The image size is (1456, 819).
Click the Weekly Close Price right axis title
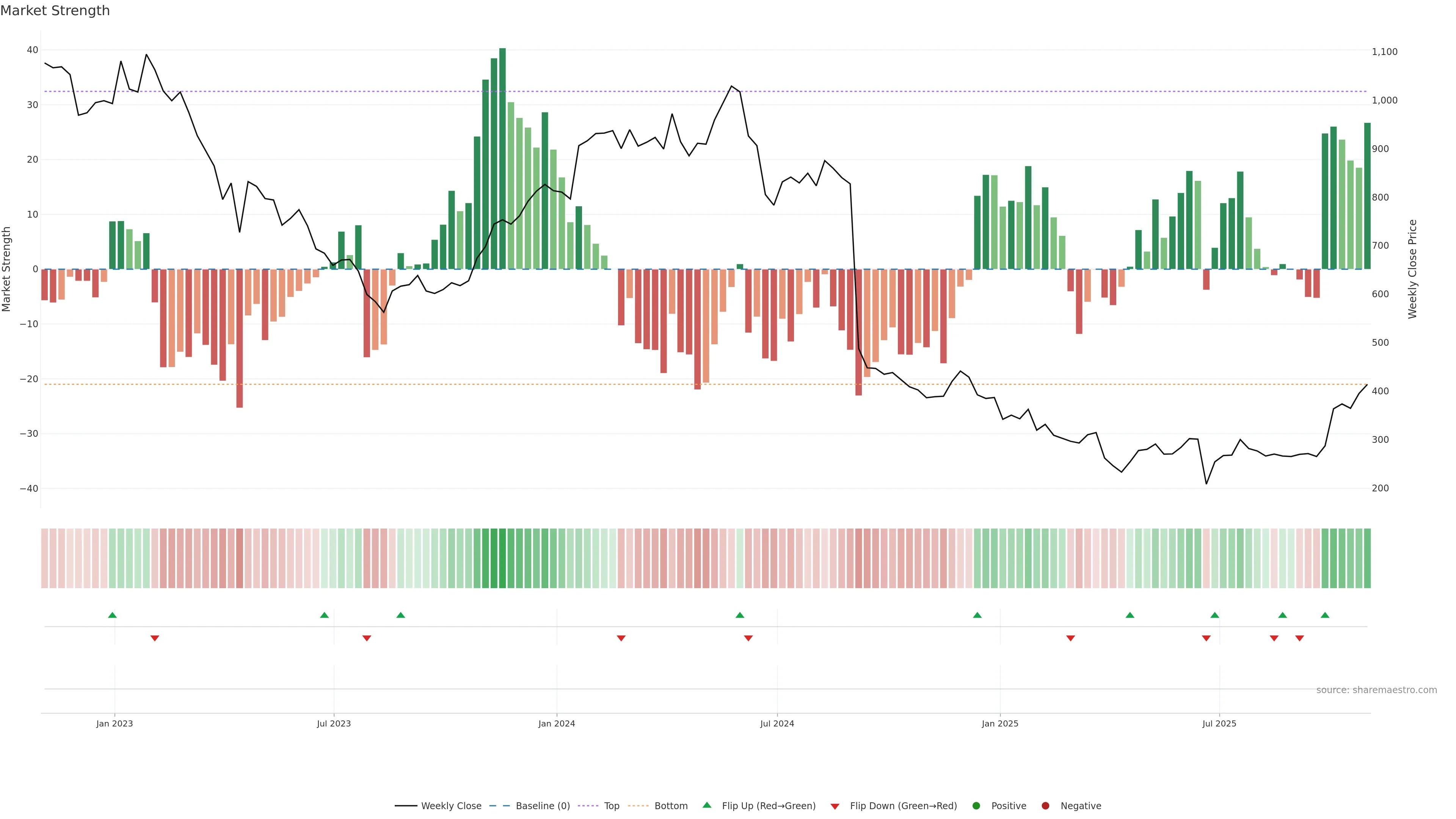pyautogui.click(x=1412, y=269)
